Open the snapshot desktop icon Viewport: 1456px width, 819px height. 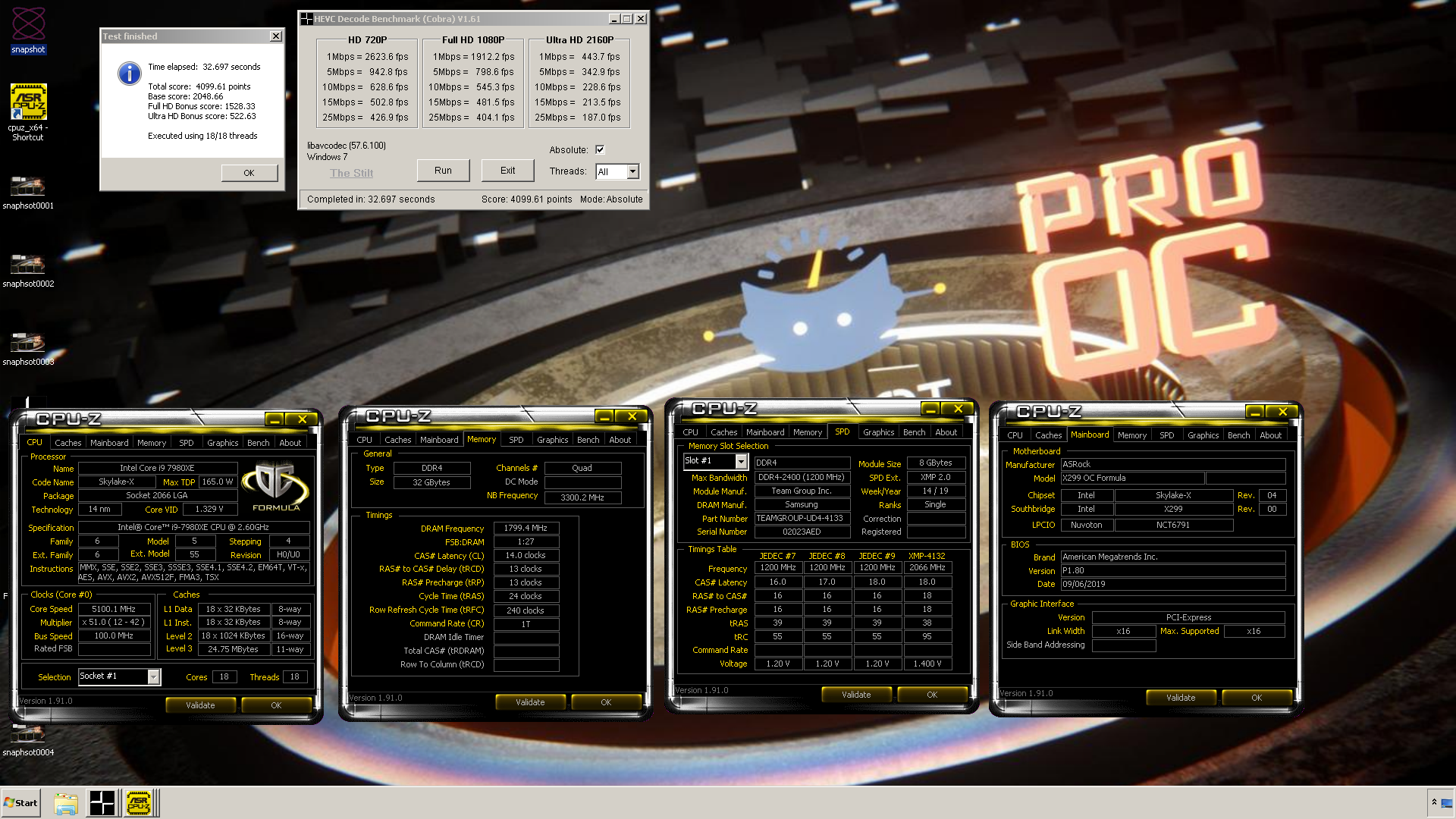28,30
